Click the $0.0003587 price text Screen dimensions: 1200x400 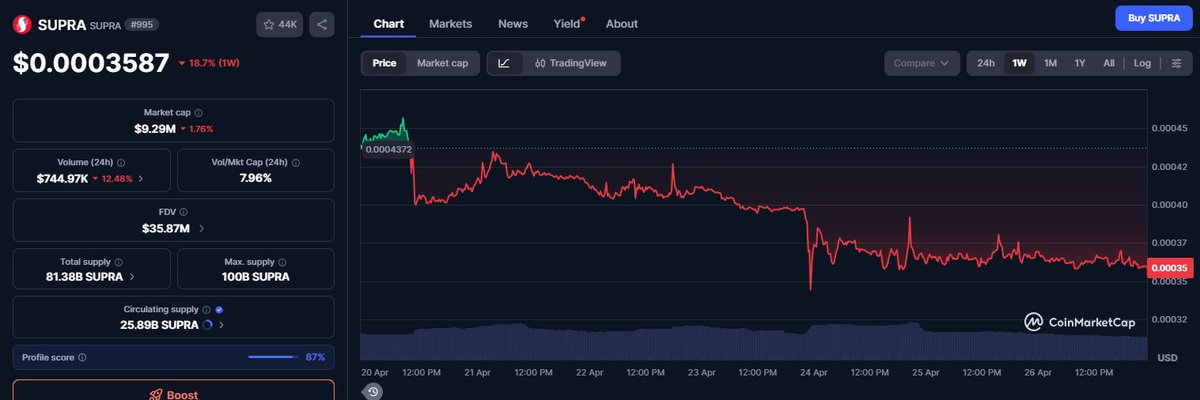(x=91, y=63)
